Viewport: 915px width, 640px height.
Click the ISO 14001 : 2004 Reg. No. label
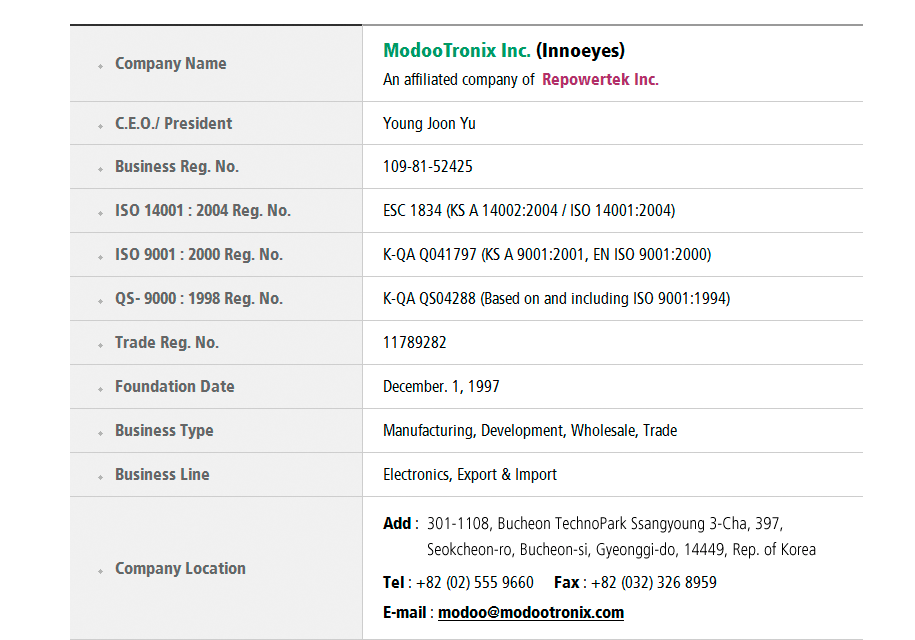click(202, 211)
